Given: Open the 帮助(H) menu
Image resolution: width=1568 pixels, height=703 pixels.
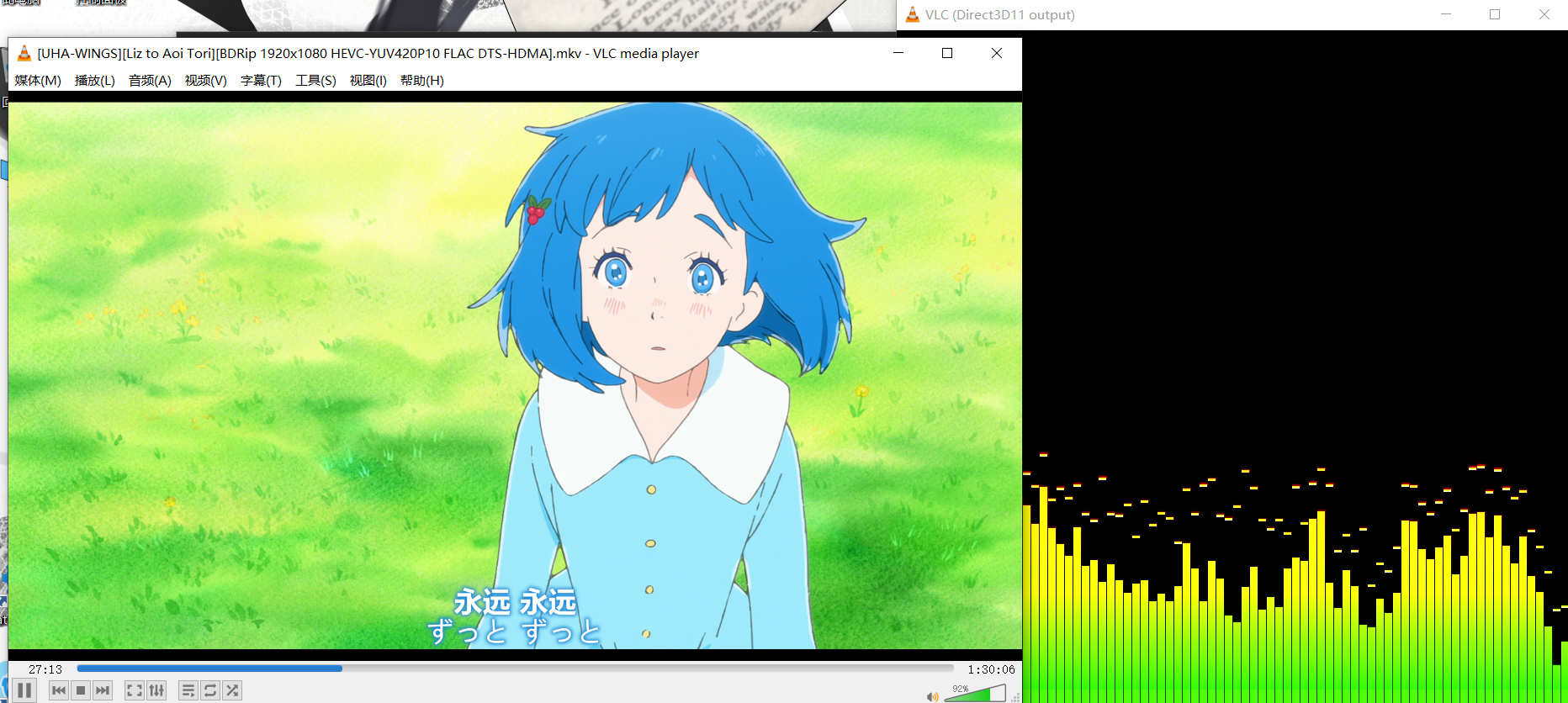Looking at the screenshot, I should click(421, 81).
